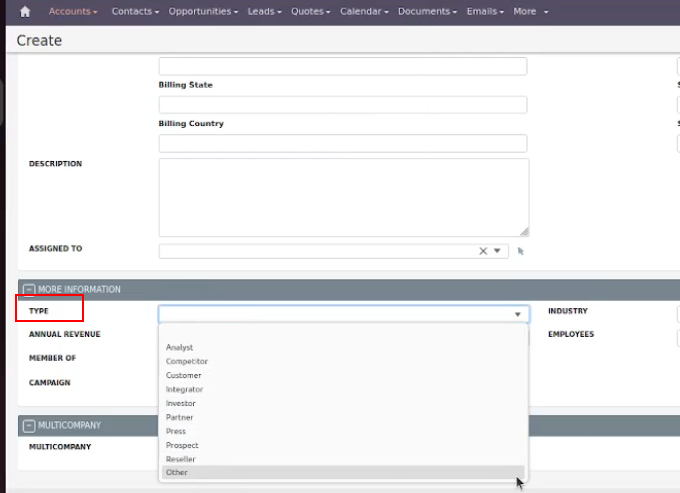Open the Accounts menu
The image size is (680, 493).
point(74,12)
